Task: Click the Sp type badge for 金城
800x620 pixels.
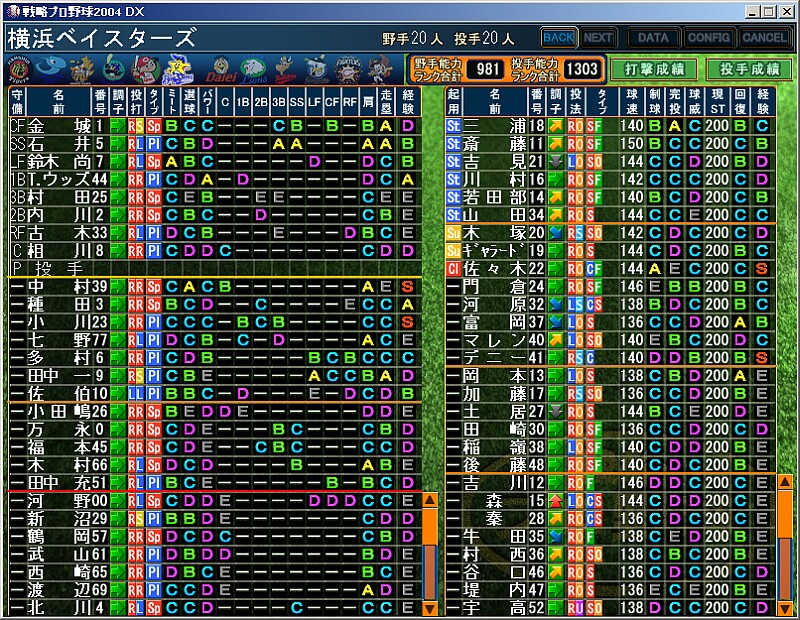Action: point(154,126)
